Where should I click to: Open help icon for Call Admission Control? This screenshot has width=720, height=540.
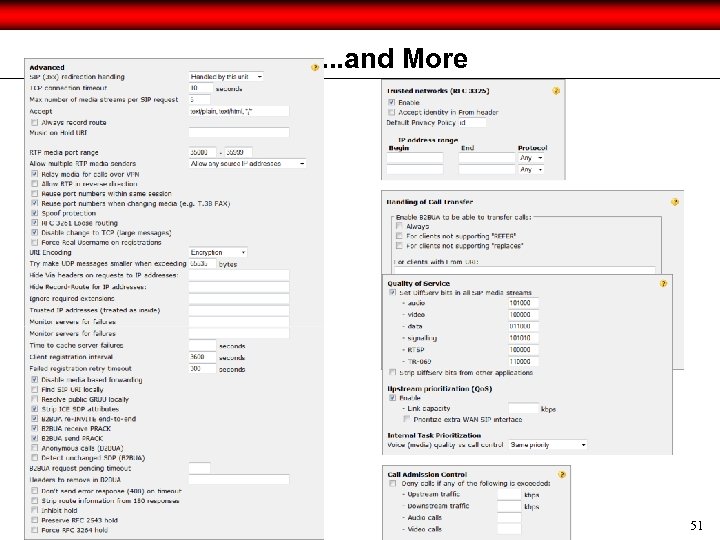click(x=562, y=474)
